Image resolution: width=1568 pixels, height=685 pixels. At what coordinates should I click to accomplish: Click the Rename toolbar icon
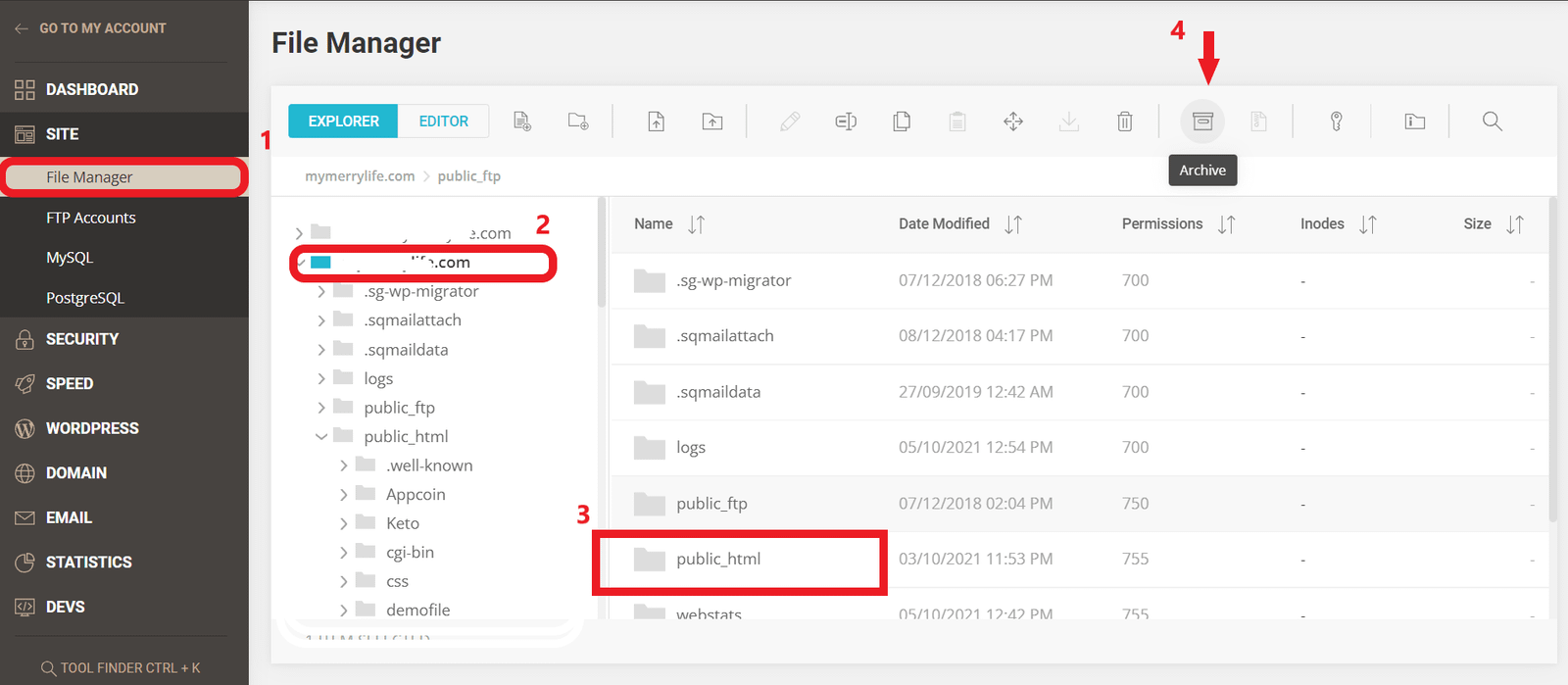tap(846, 122)
